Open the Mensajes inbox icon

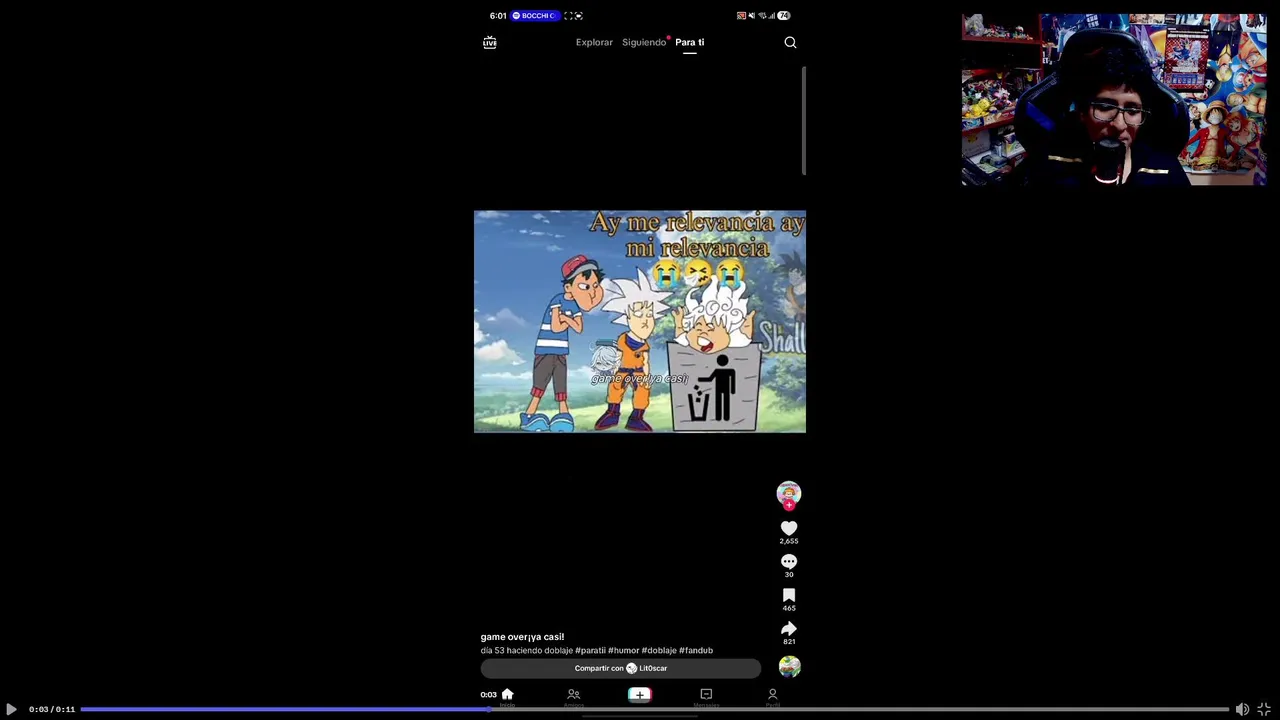(706, 695)
